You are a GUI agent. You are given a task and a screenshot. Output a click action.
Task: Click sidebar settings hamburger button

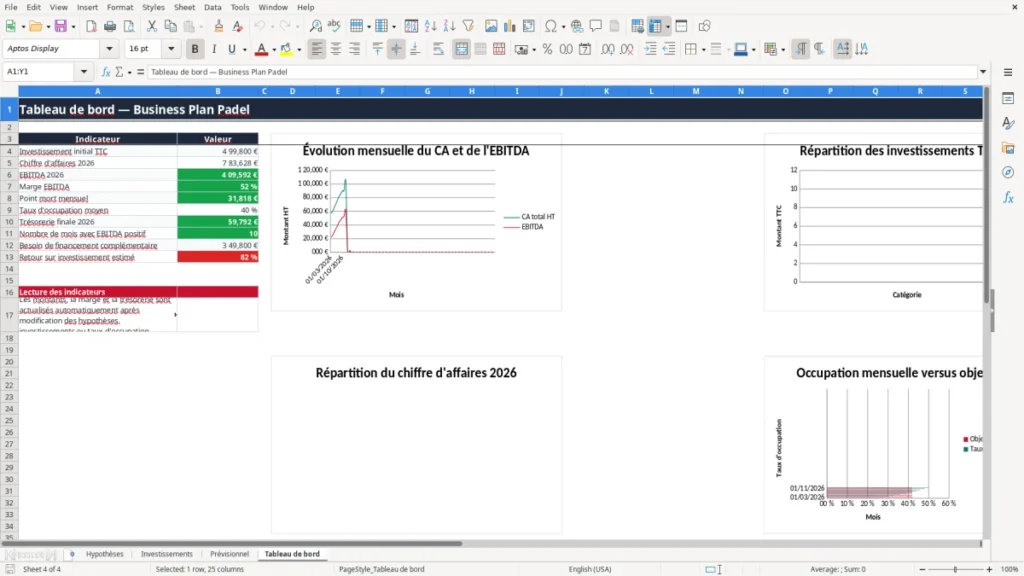(x=1008, y=72)
